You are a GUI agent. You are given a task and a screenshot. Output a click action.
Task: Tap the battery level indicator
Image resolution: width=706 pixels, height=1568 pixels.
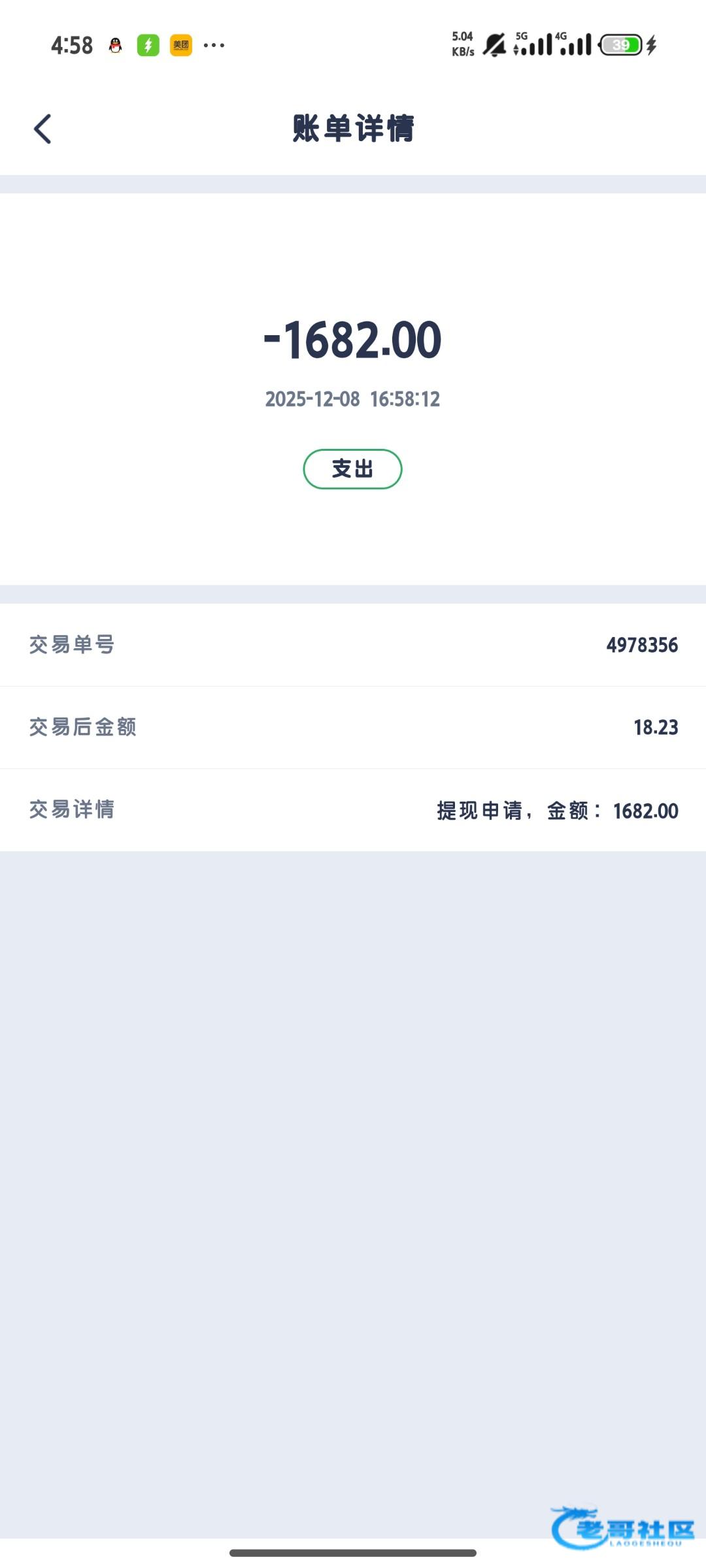(621, 45)
